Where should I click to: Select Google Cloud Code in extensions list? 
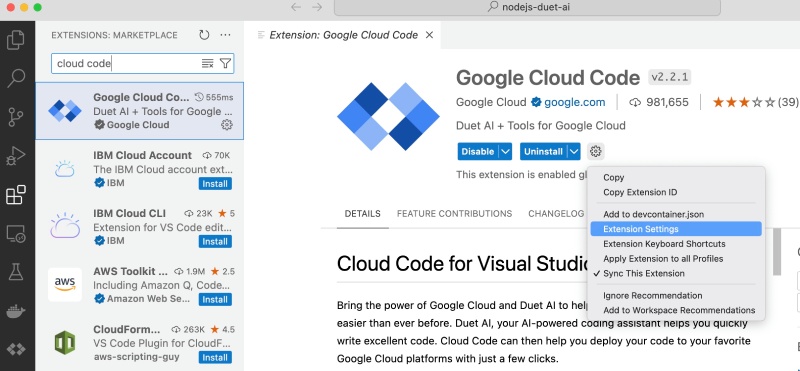(139, 111)
